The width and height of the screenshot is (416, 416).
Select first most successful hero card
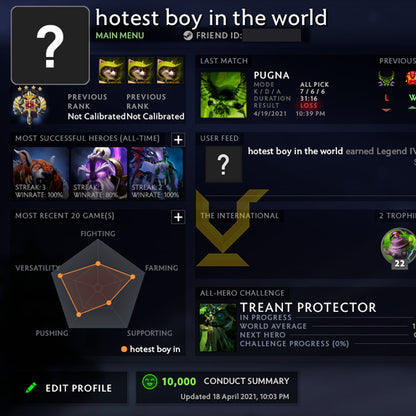click(41, 173)
